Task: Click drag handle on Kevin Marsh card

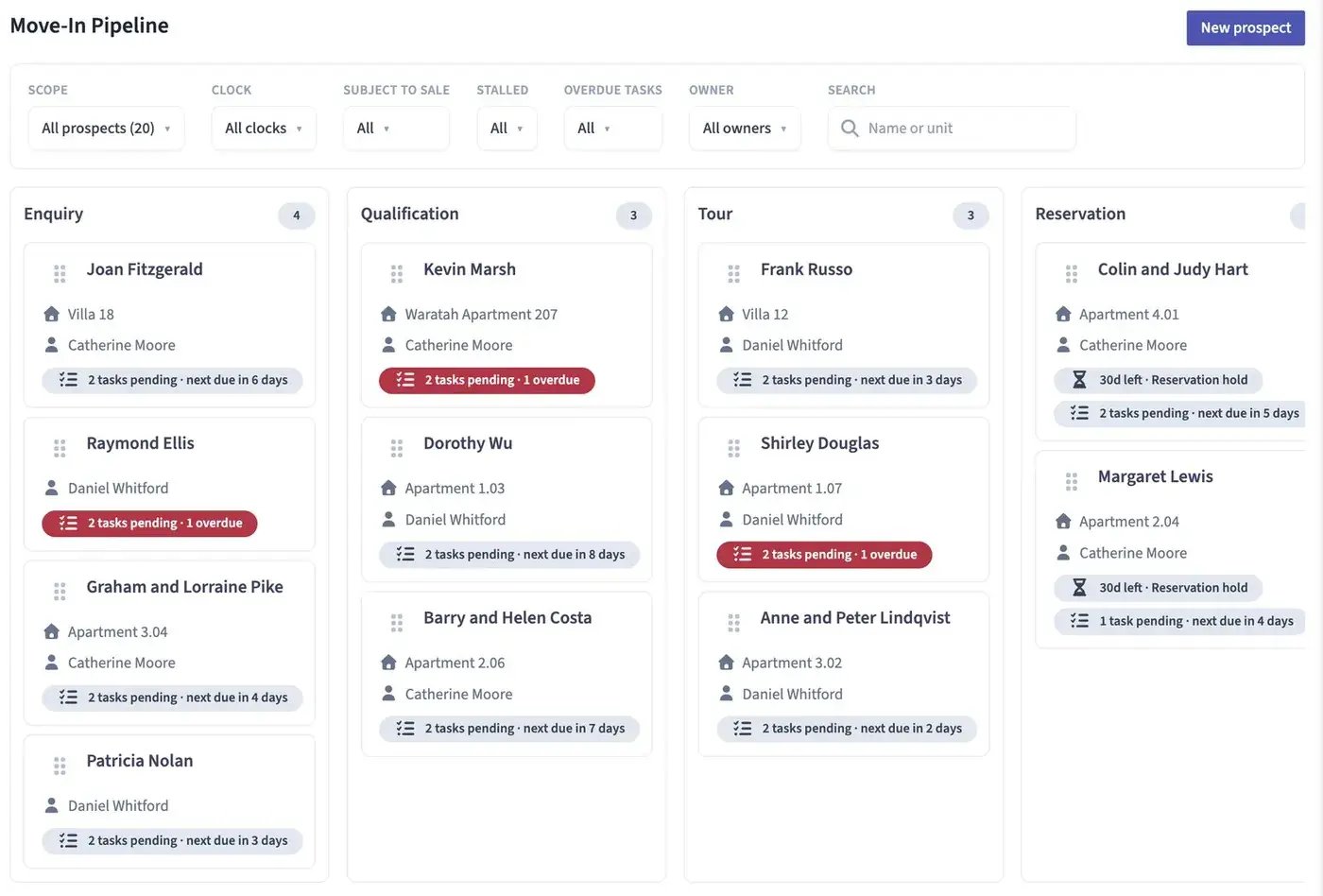Action: 397,274
